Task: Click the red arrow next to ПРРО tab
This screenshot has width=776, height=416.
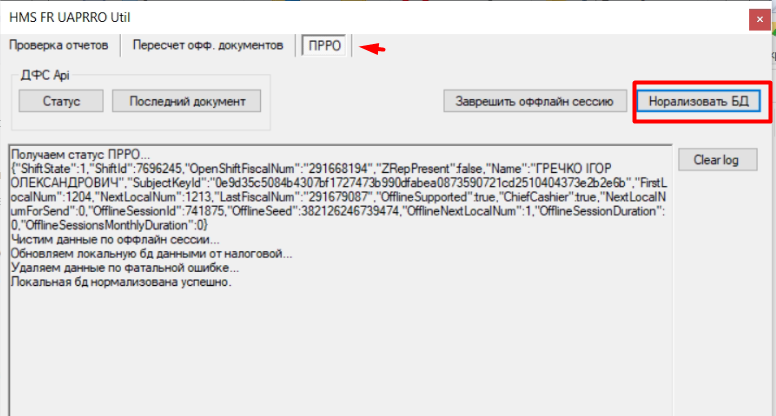Action: 372,48
